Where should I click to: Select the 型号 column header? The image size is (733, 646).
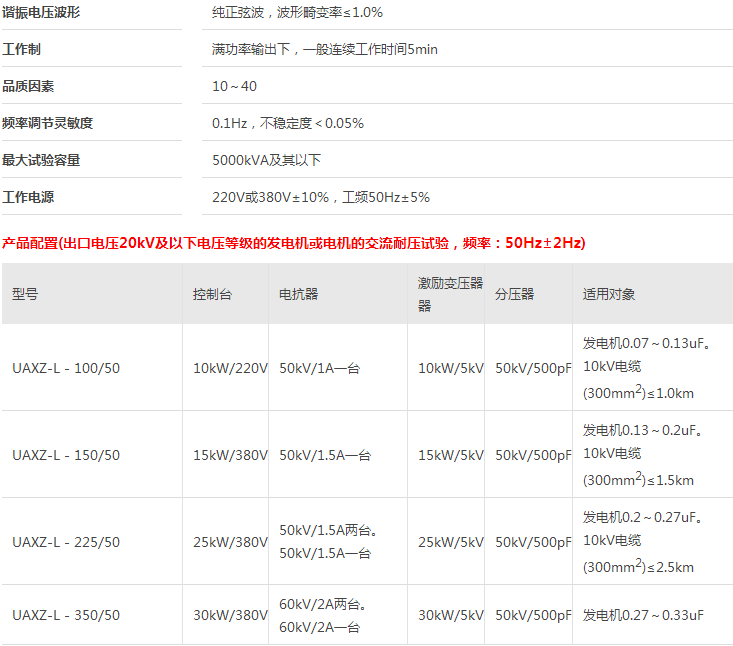point(26,294)
